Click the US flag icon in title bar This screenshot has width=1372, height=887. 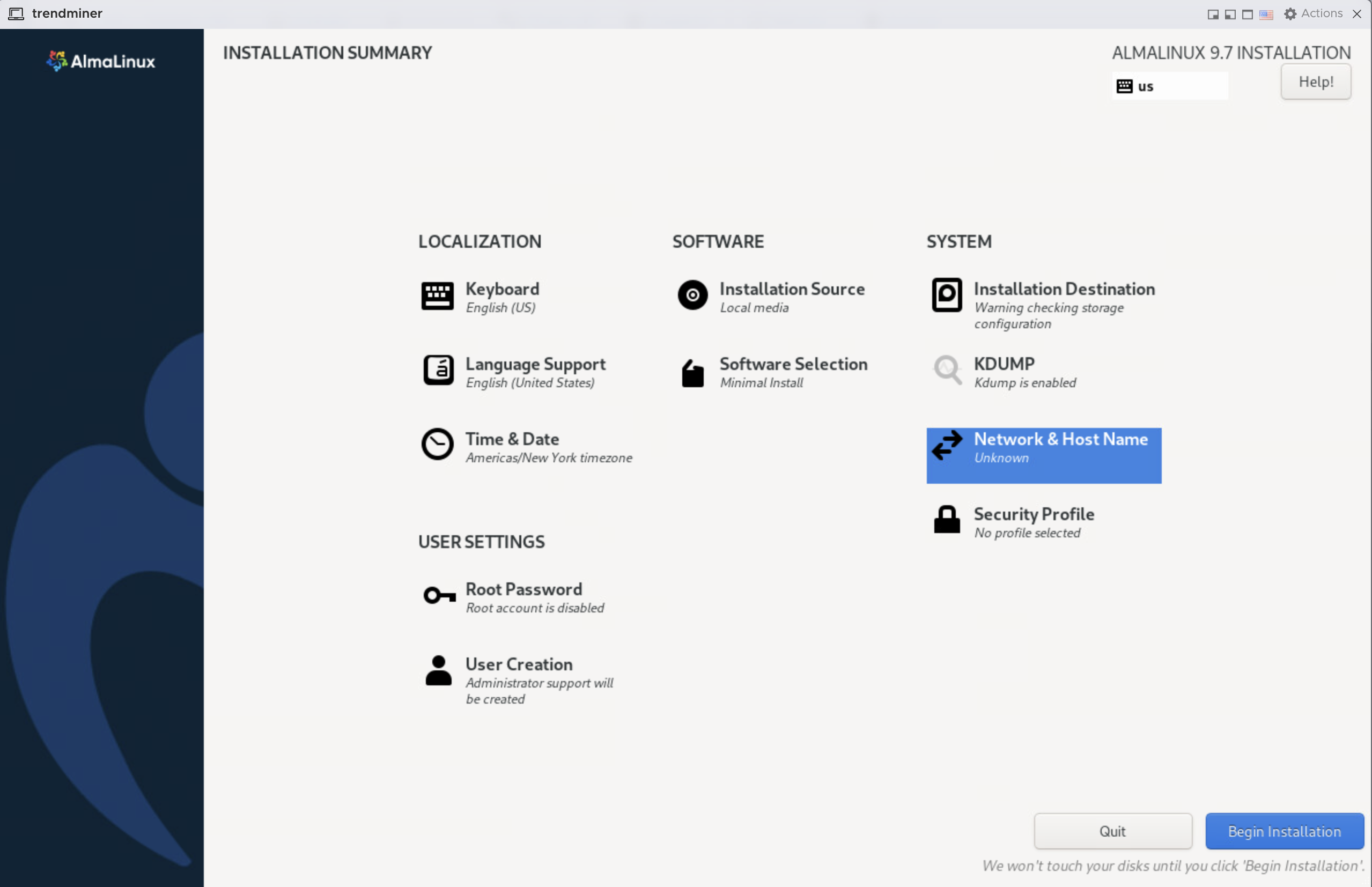point(1265,14)
